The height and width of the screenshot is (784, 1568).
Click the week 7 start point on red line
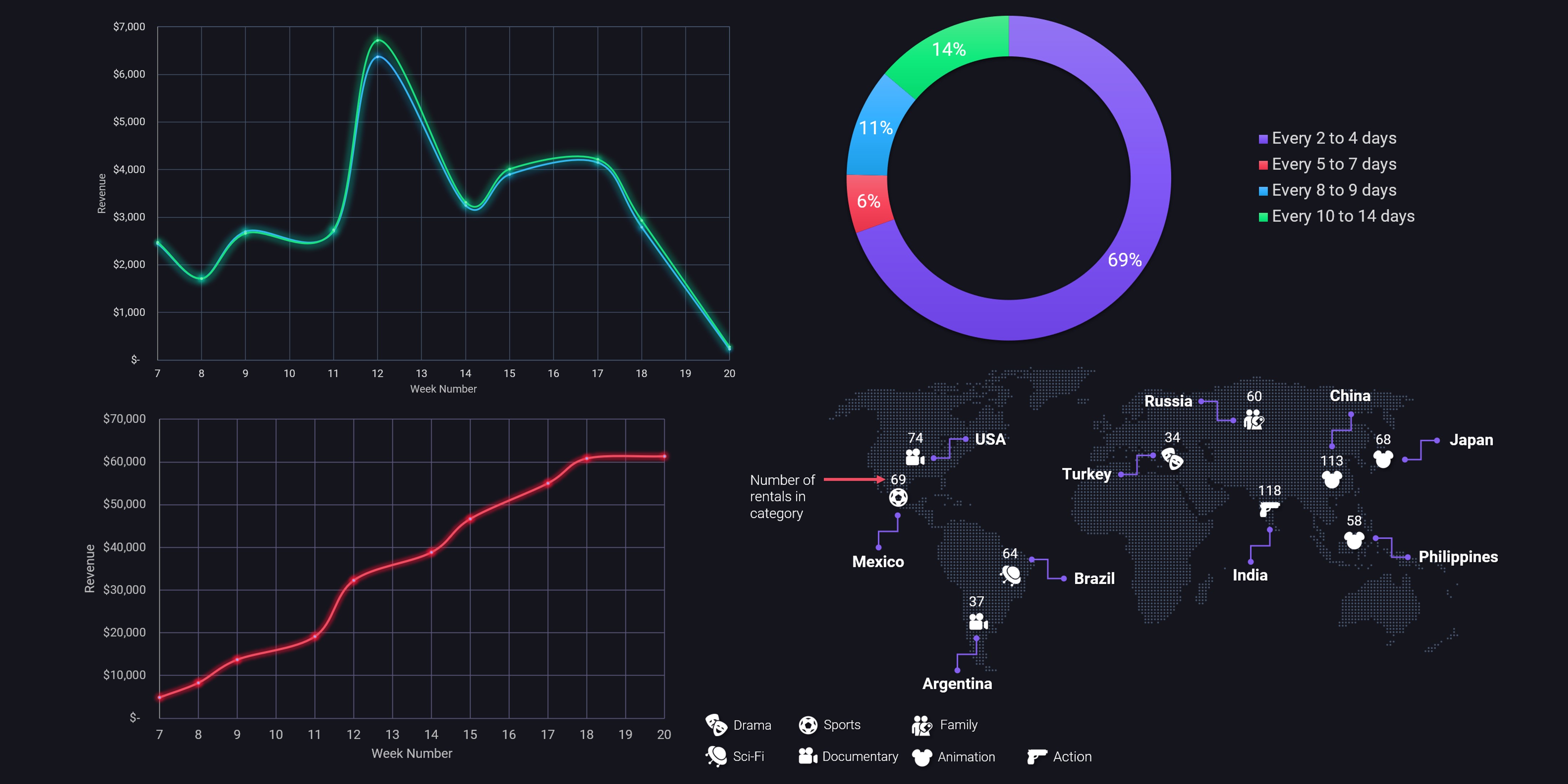tap(160, 697)
